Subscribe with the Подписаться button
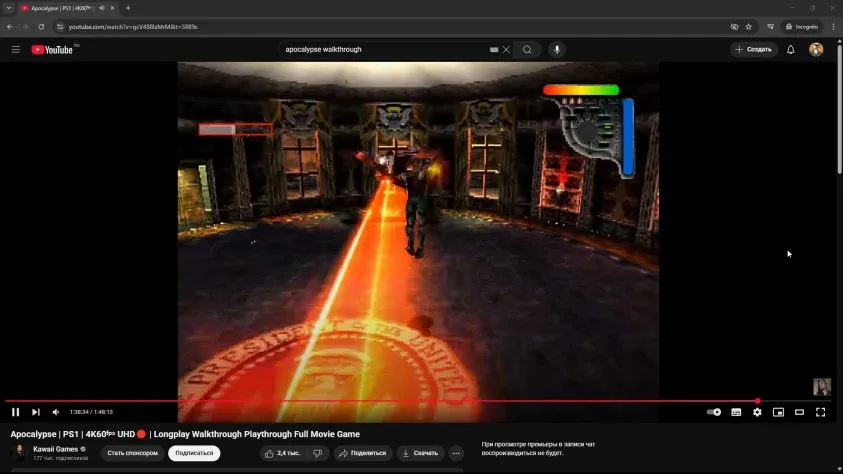This screenshot has width=843, height=474. 194,453
